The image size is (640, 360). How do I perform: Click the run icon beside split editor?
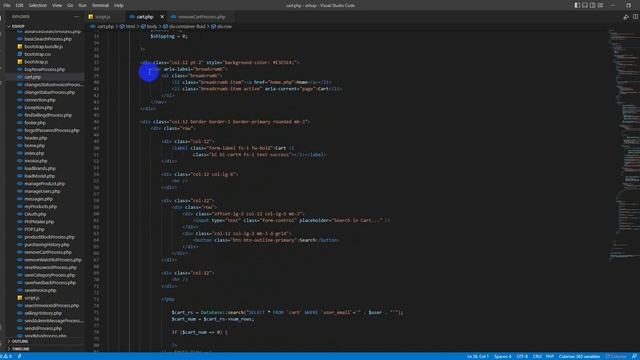(x=626, y=17)
